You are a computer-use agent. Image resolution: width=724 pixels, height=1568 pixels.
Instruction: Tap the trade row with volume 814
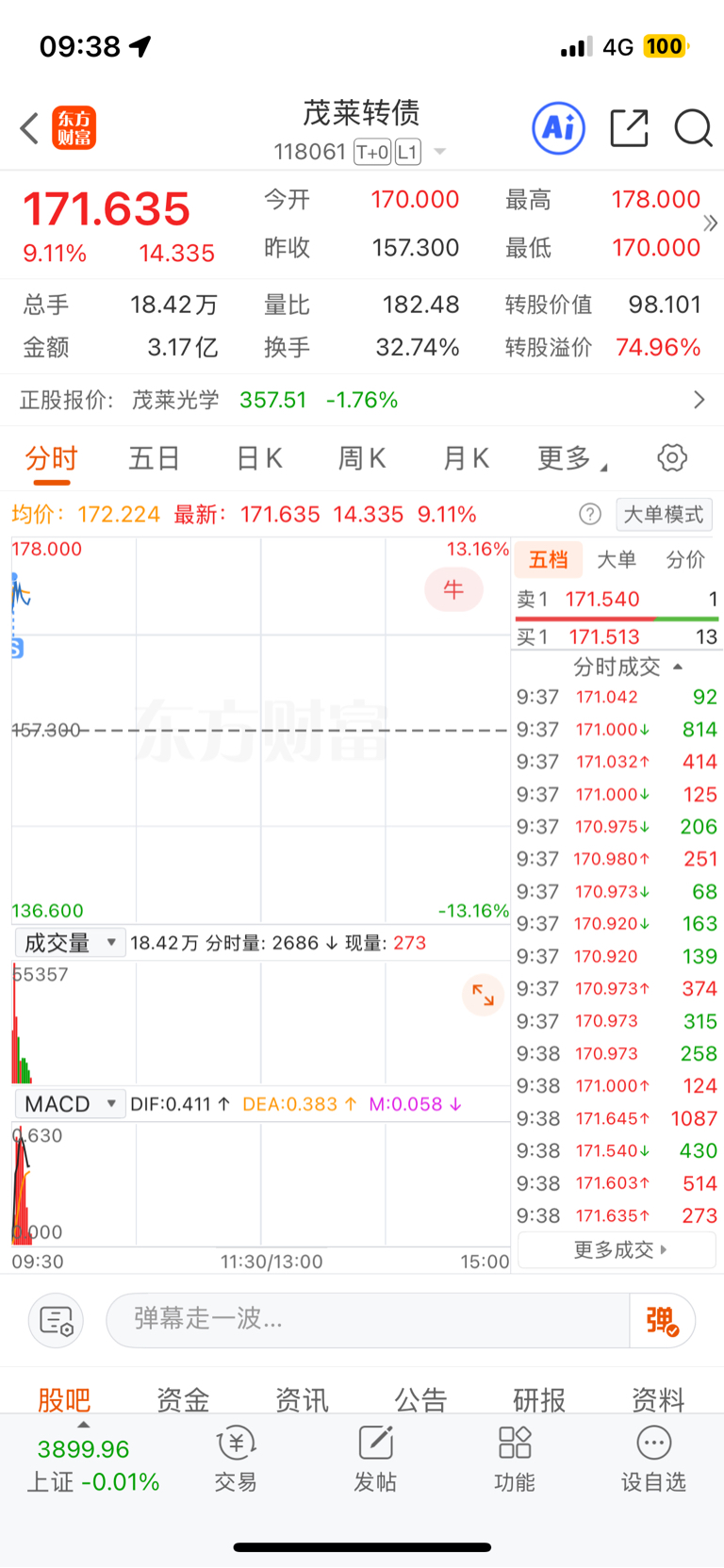[617, 730]
